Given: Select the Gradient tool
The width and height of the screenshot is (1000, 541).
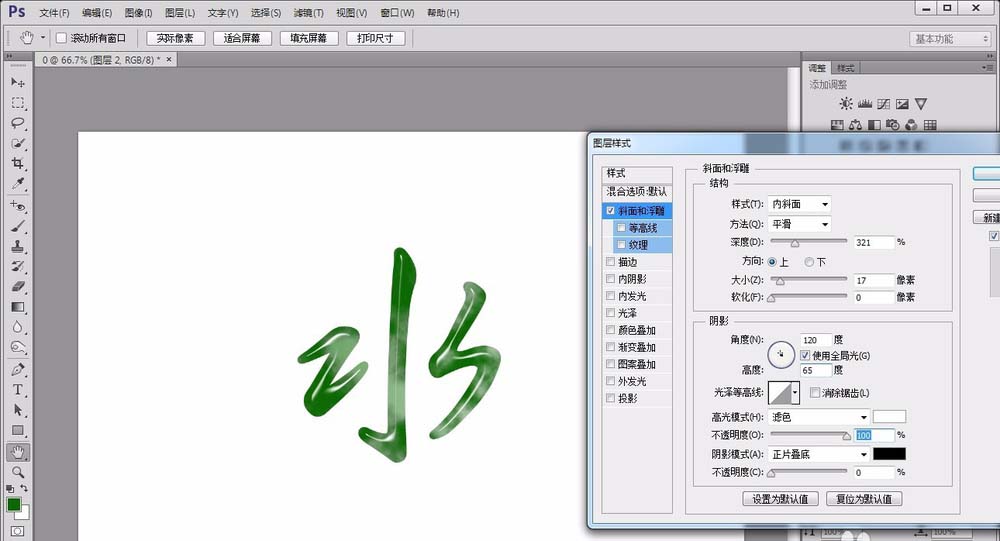Looking at the screenshot, I should [x=18, y=307].
